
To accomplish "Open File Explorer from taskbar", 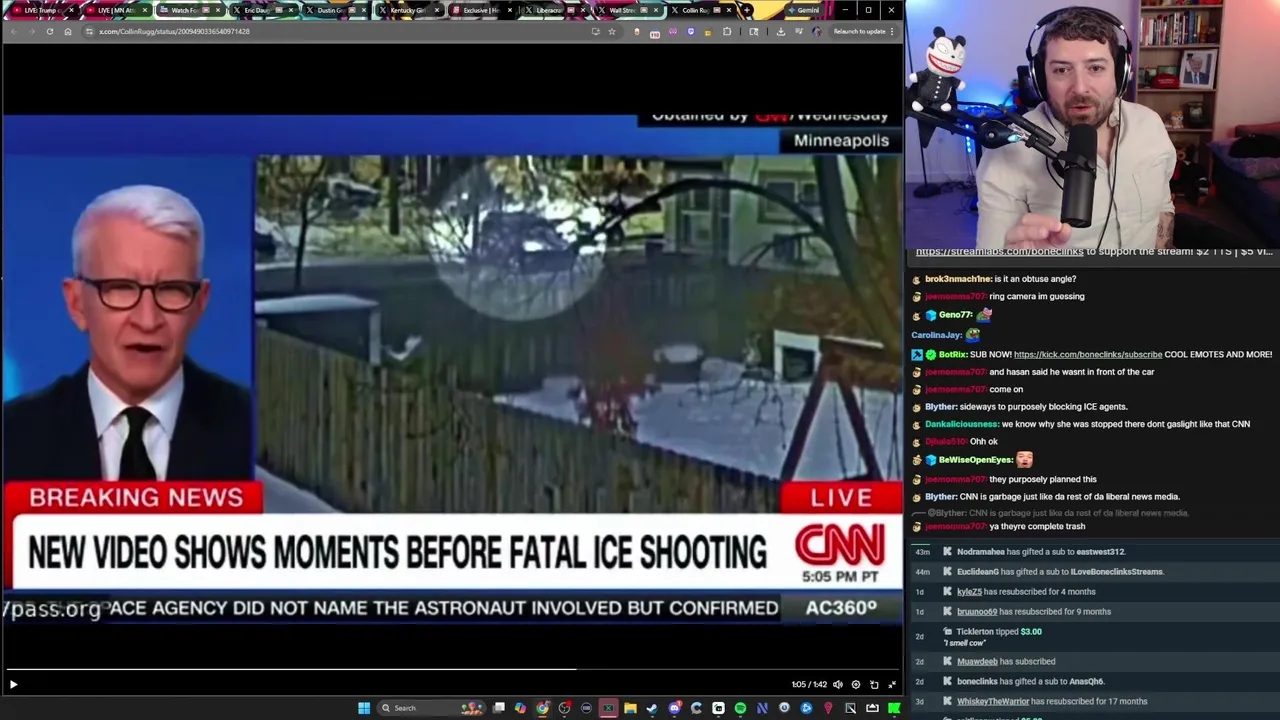I will point(630,708).
